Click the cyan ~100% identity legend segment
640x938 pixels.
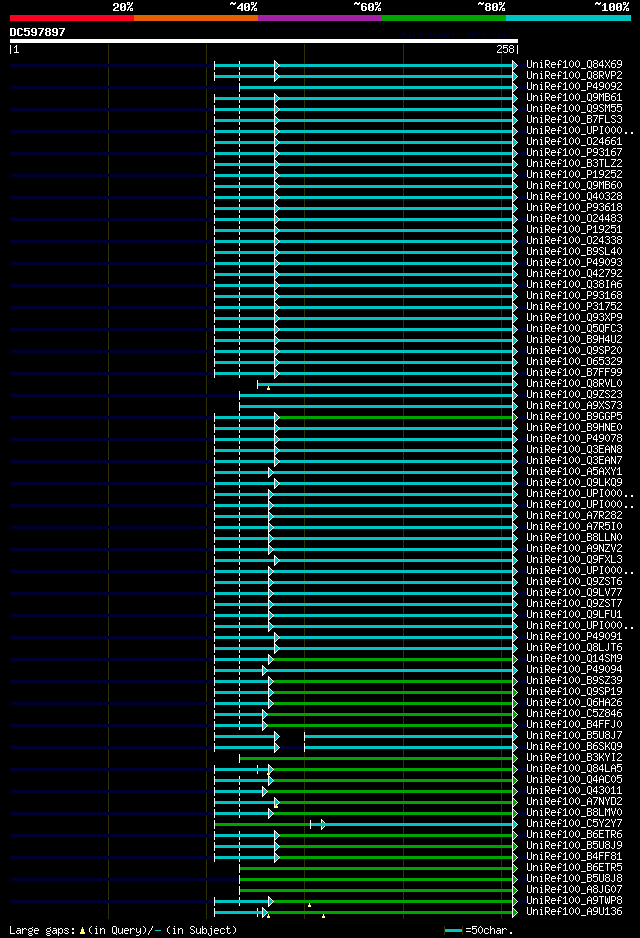tap(568, 18)
